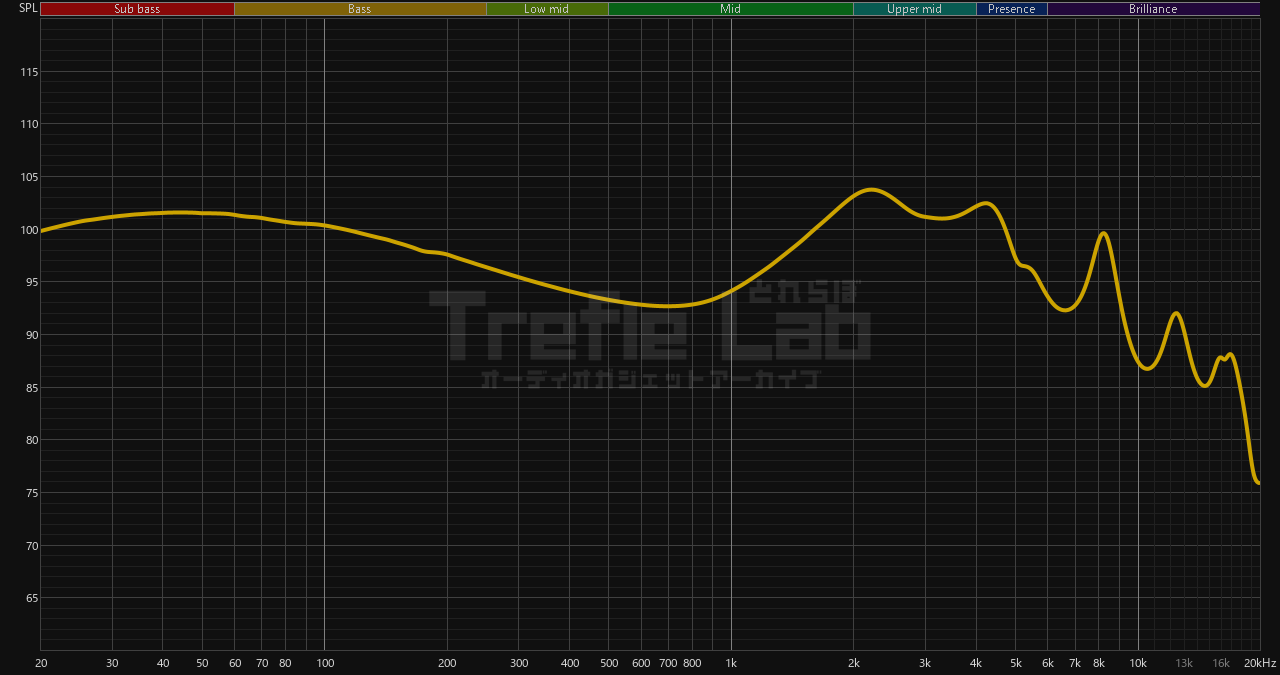Click the 110 dB axis value
This screenshot has height=675, width=1280.
point(28,125)
